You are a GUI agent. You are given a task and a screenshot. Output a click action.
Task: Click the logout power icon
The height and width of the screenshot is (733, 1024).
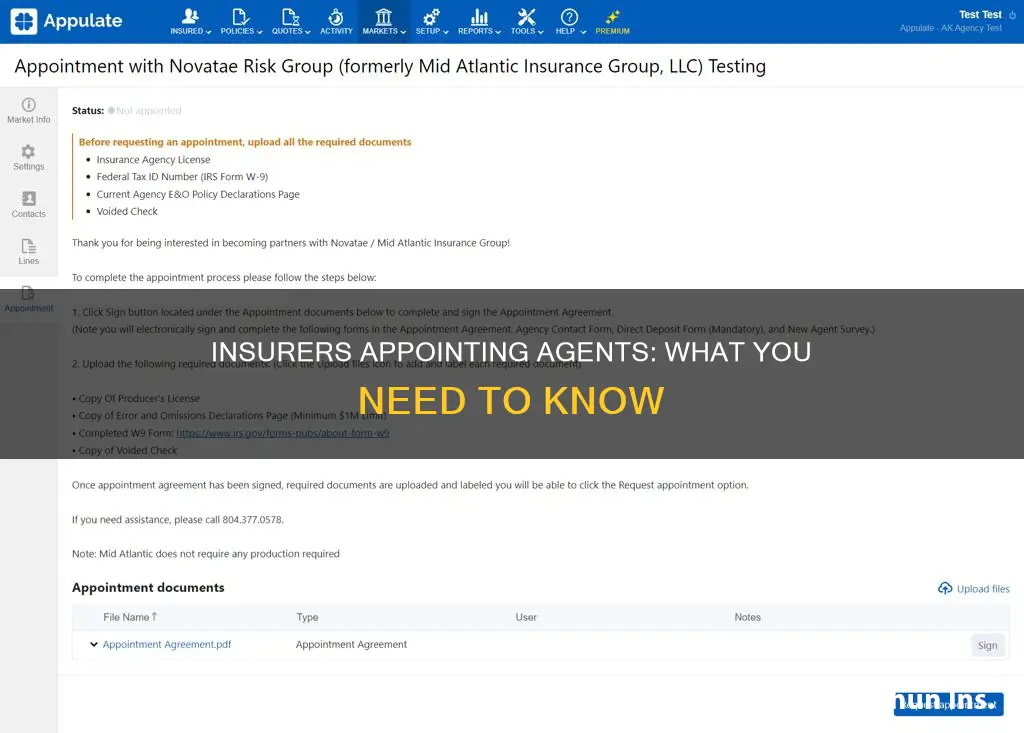point(1012,14)
